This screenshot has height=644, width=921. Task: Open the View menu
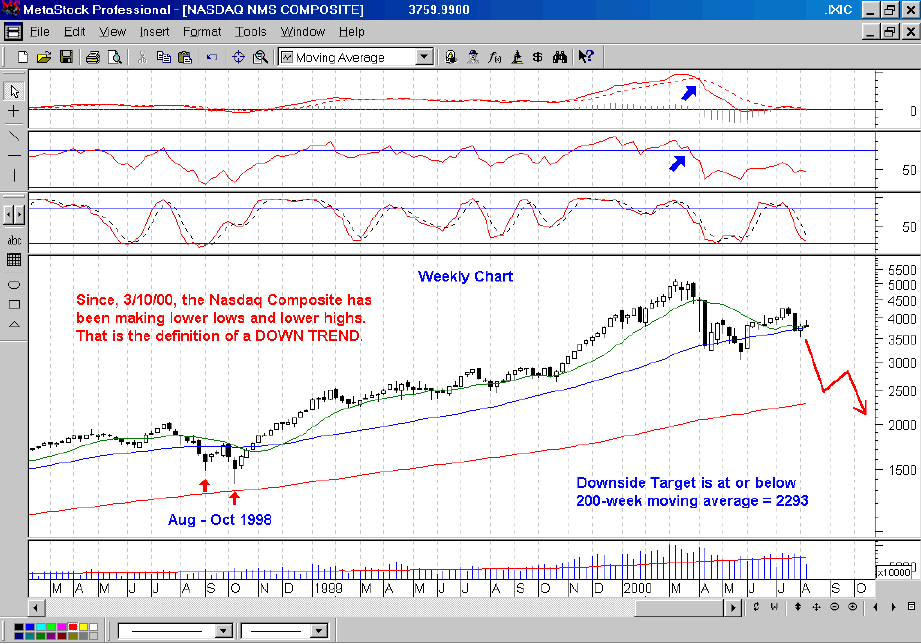pos(112,32)
